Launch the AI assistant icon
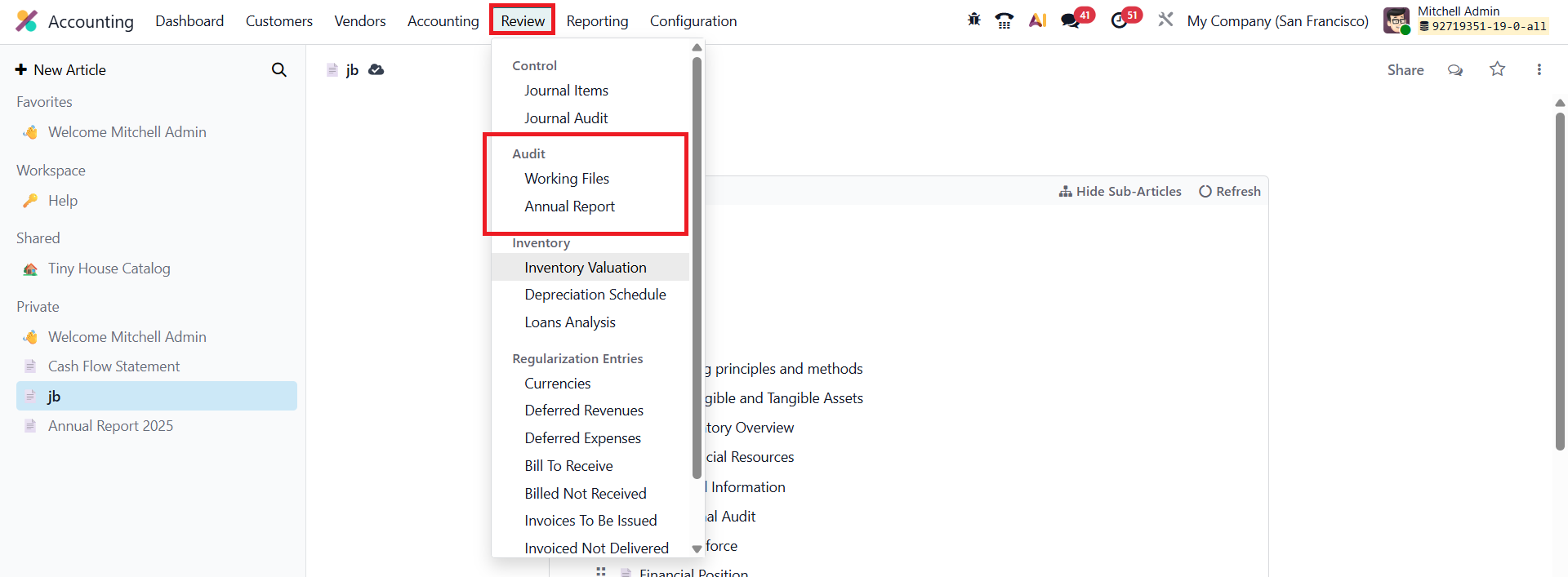This screenshot has width=1568, height=577. (1037, 20)
